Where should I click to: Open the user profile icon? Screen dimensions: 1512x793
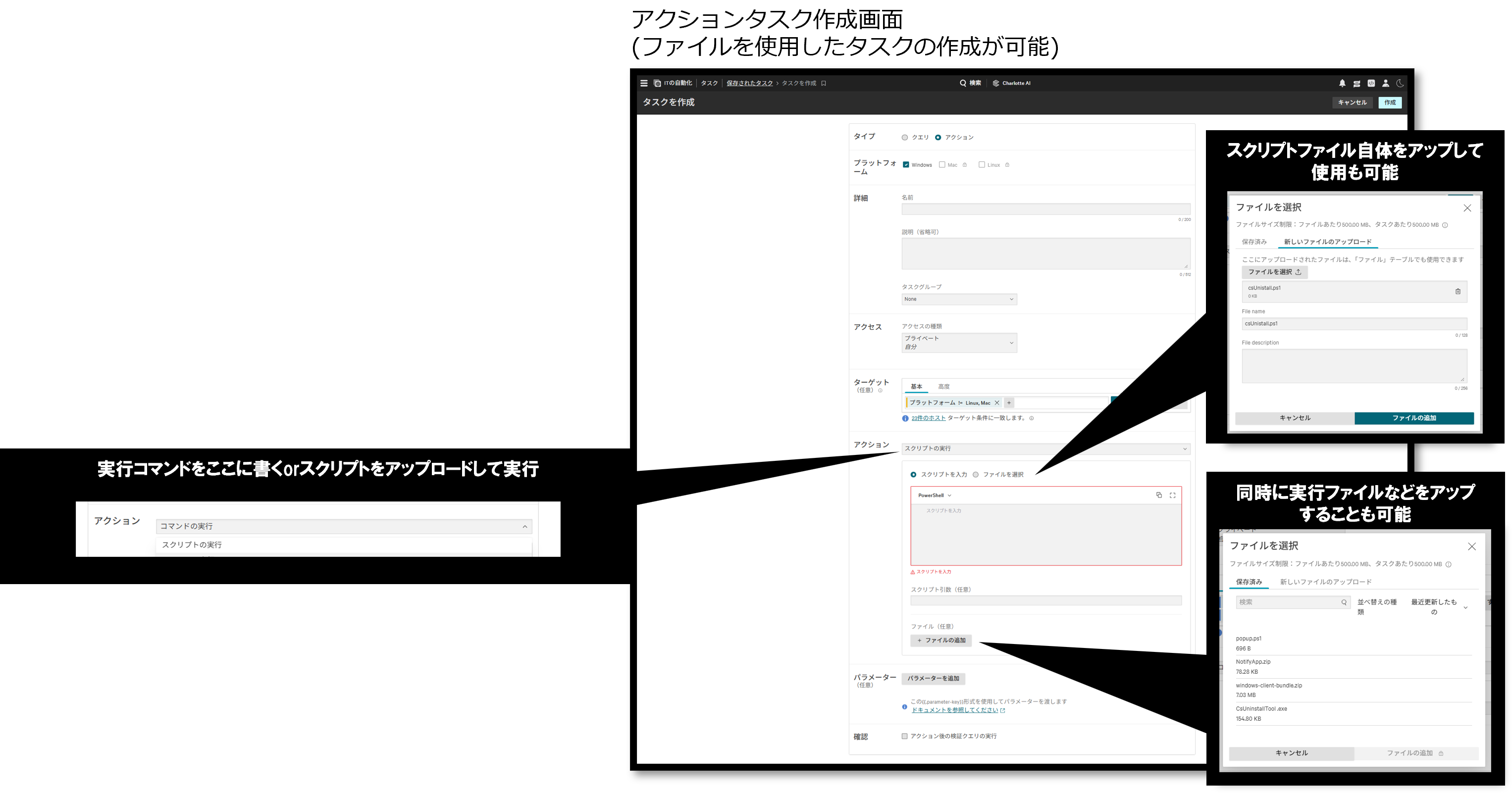point(1386,83)
